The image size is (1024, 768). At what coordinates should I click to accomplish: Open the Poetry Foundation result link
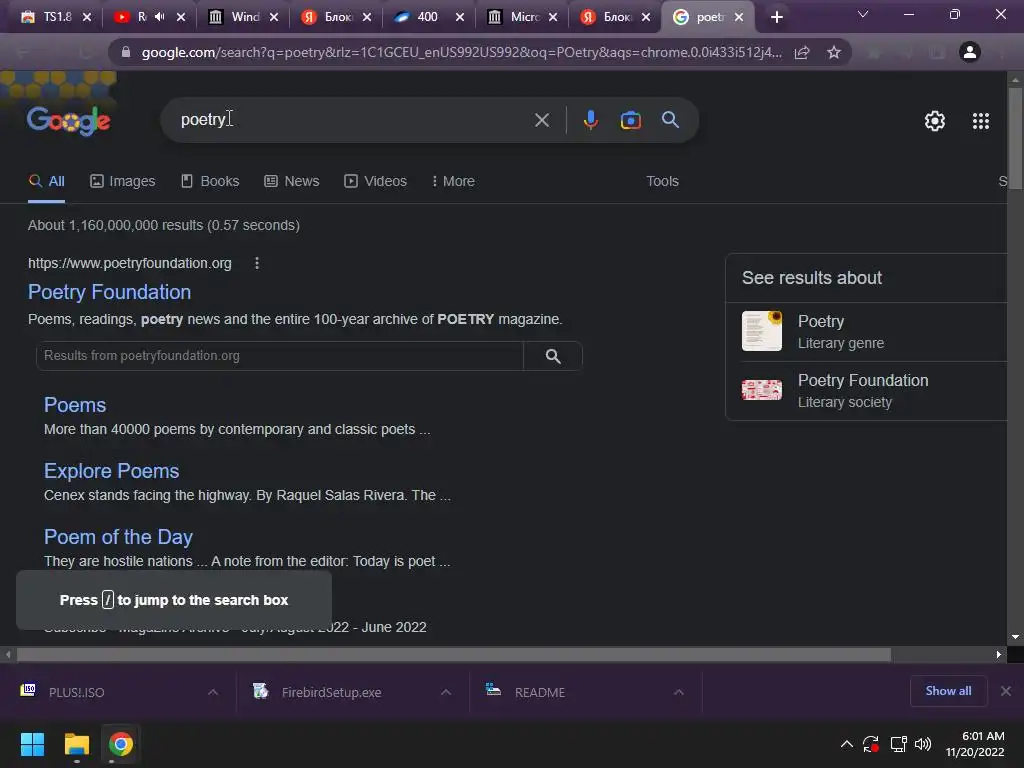pos(110,292)
